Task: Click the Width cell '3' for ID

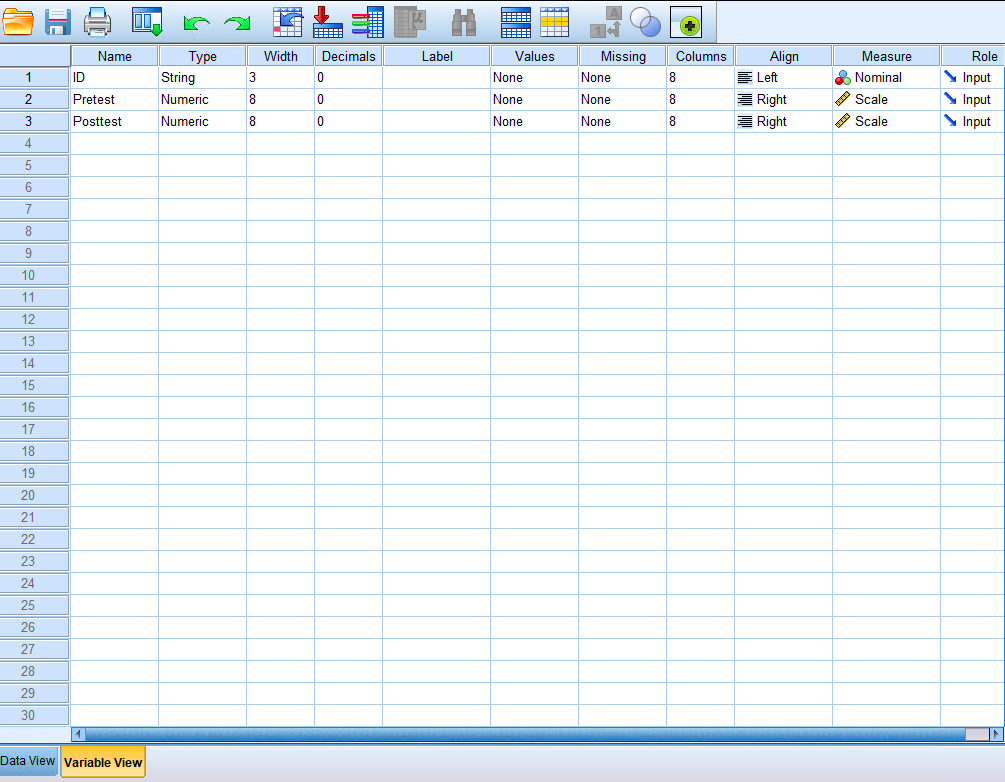Action: 281,78
